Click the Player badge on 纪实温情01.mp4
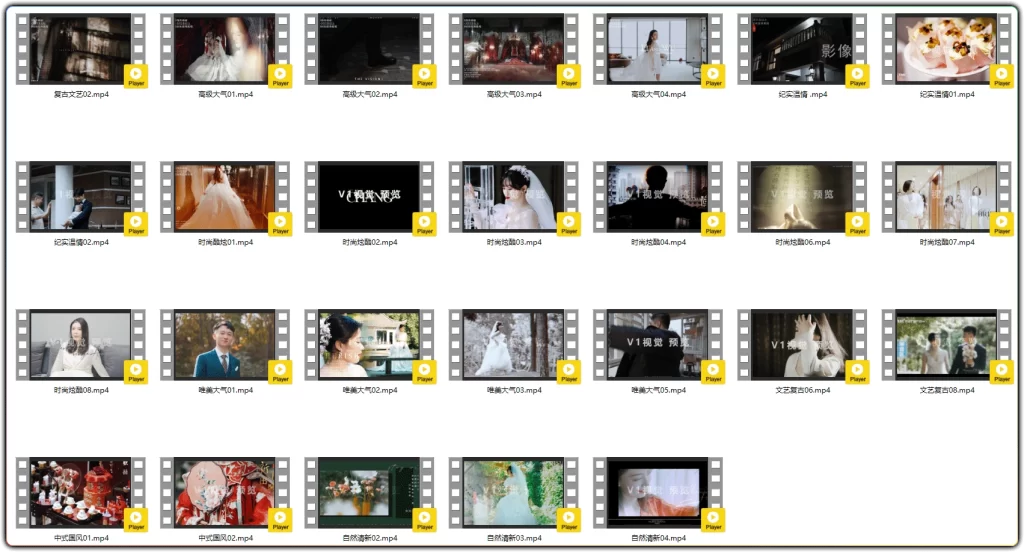1024x552 pixels. [x=1002, y=76]
